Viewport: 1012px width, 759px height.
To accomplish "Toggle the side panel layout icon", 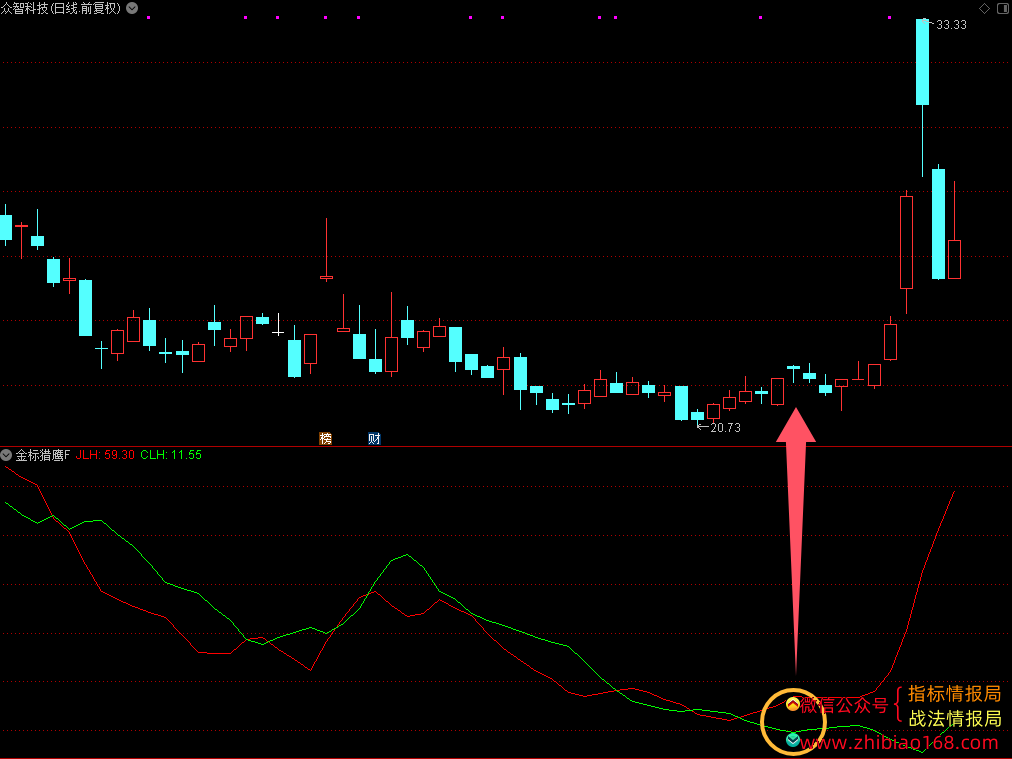I will [1003, 8].
